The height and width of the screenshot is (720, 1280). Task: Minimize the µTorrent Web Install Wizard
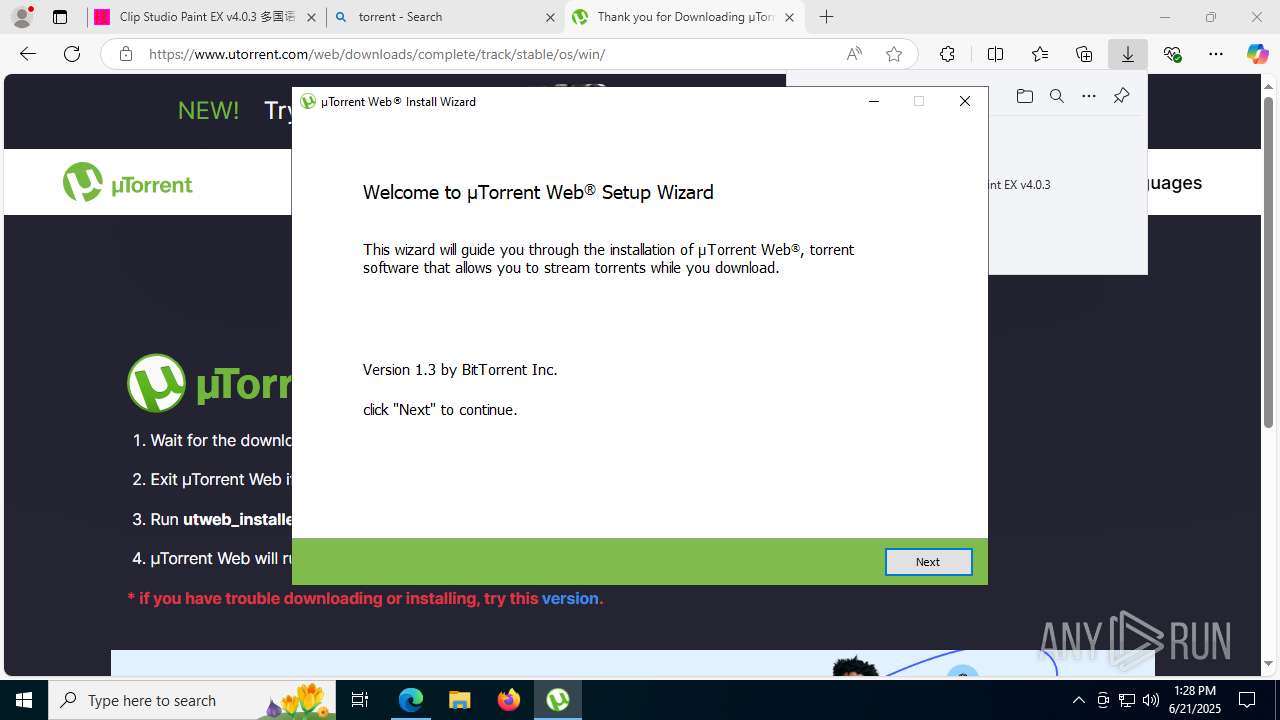[x=874, y=101]
